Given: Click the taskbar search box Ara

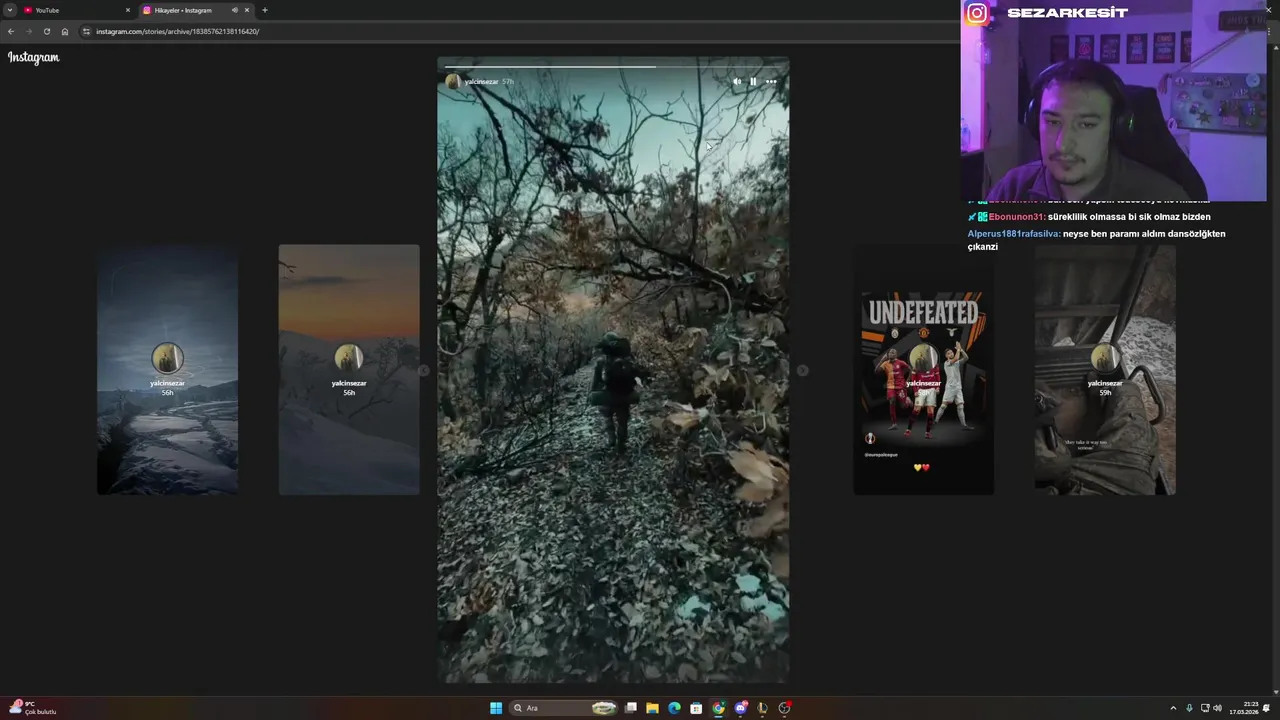Looking at the screenshot, I should point(563,708).
